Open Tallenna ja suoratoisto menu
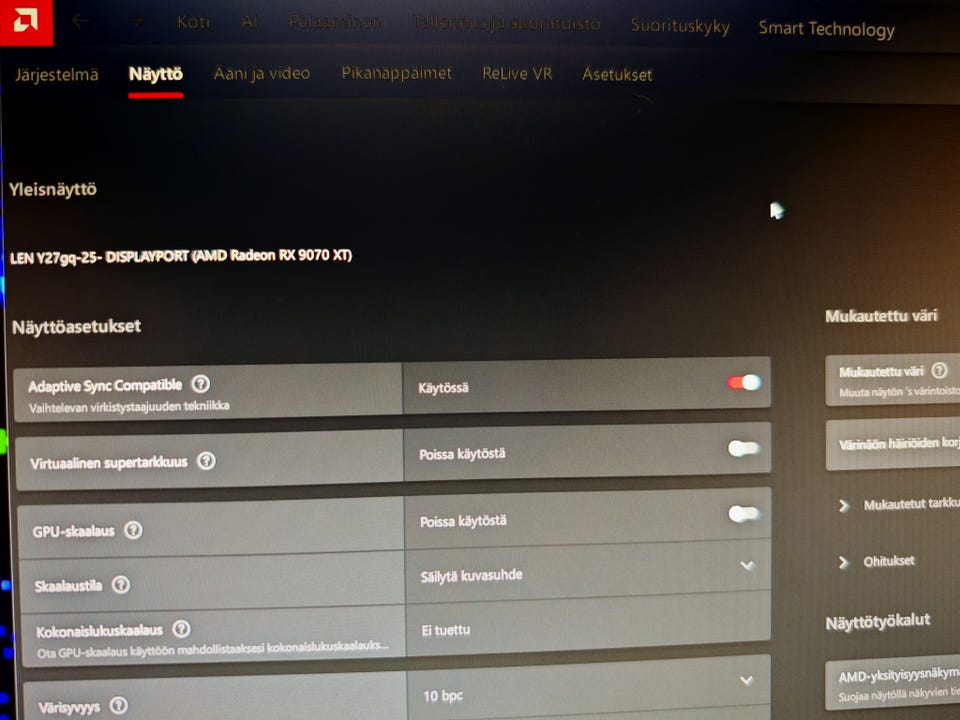The height and width of the screenshot is (720, 960). [x=506, y=23]
